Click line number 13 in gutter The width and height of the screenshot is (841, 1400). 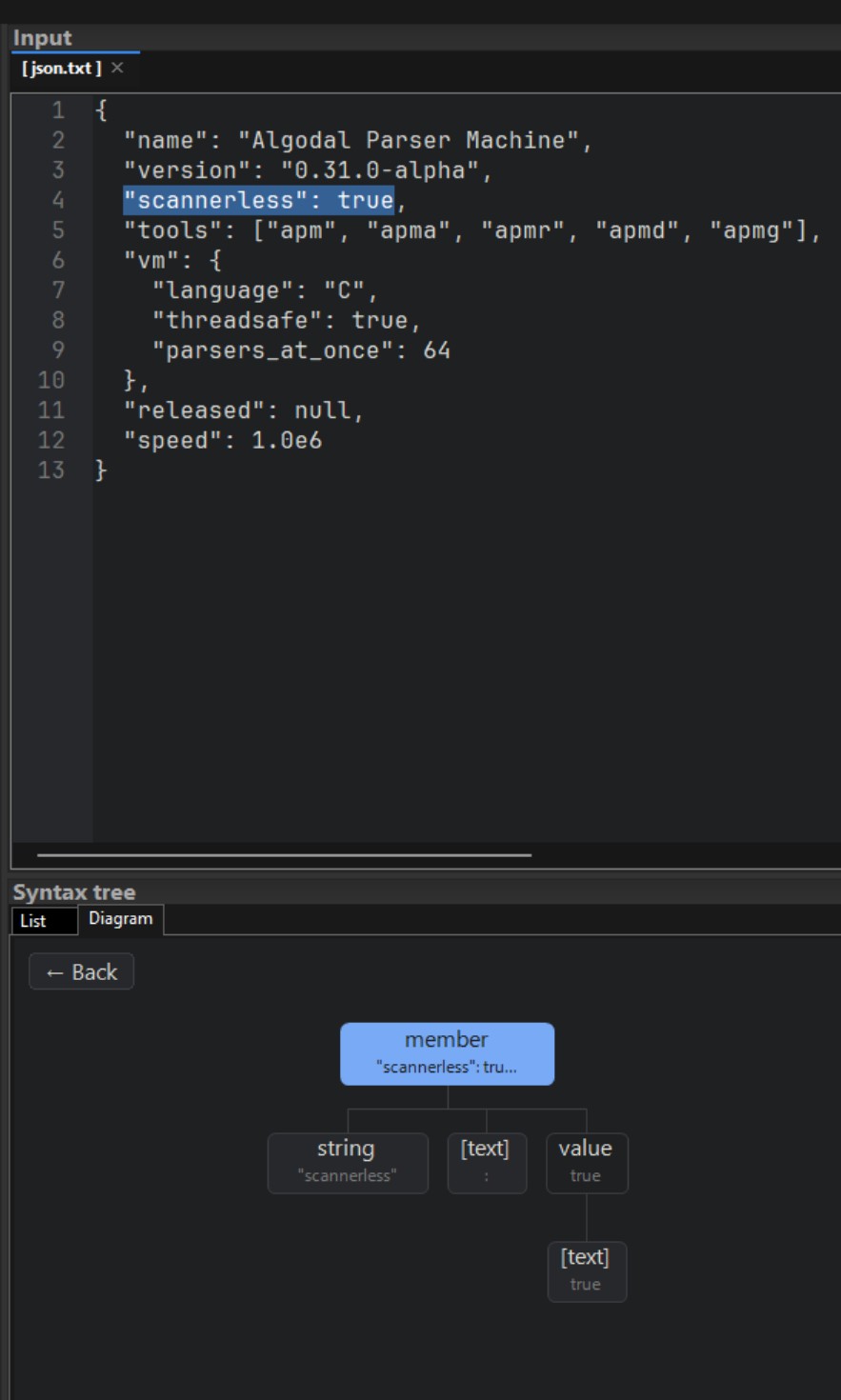[51, 470]
